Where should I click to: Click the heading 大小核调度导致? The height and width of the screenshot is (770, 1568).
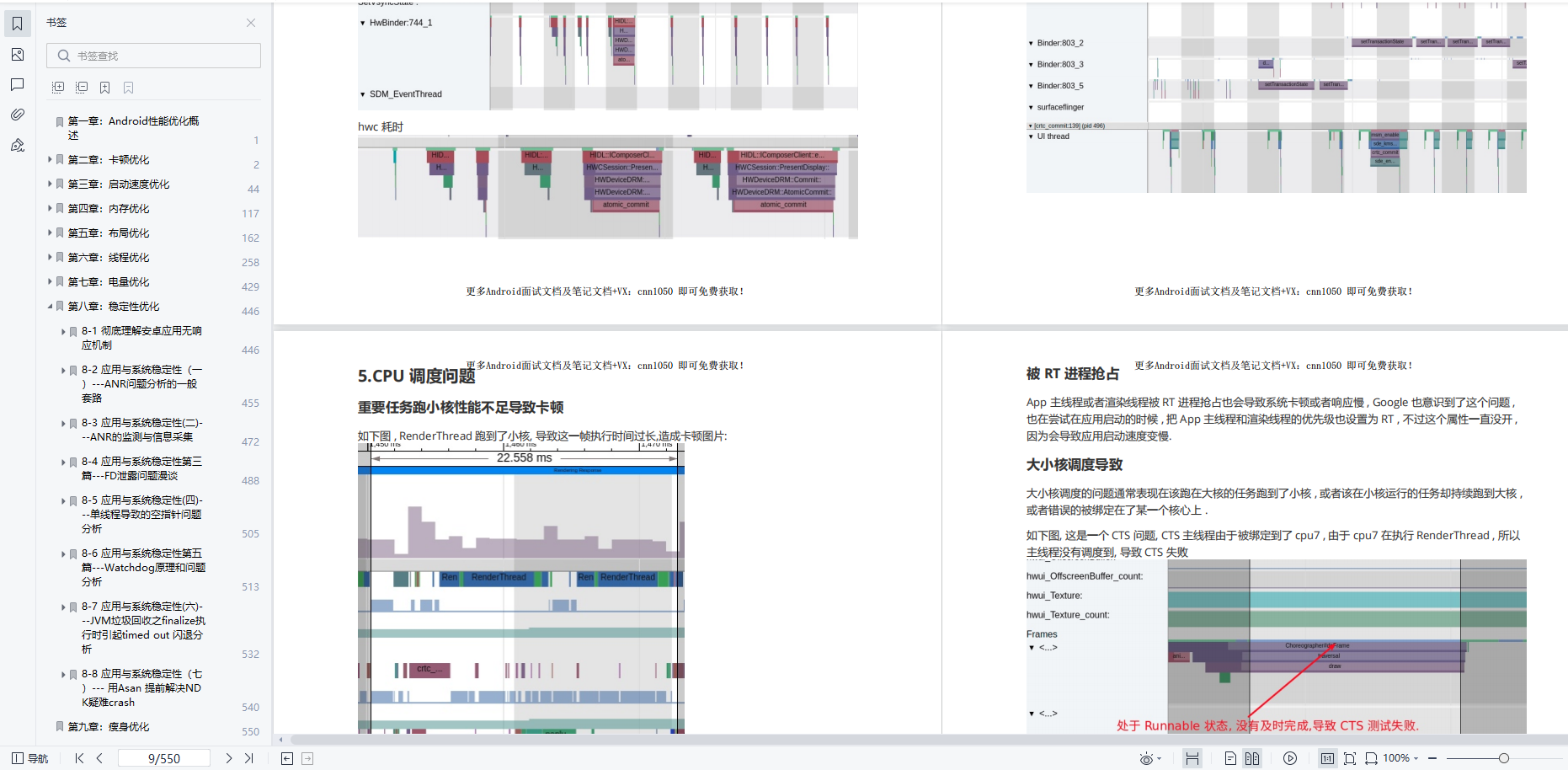[1075, 464]
